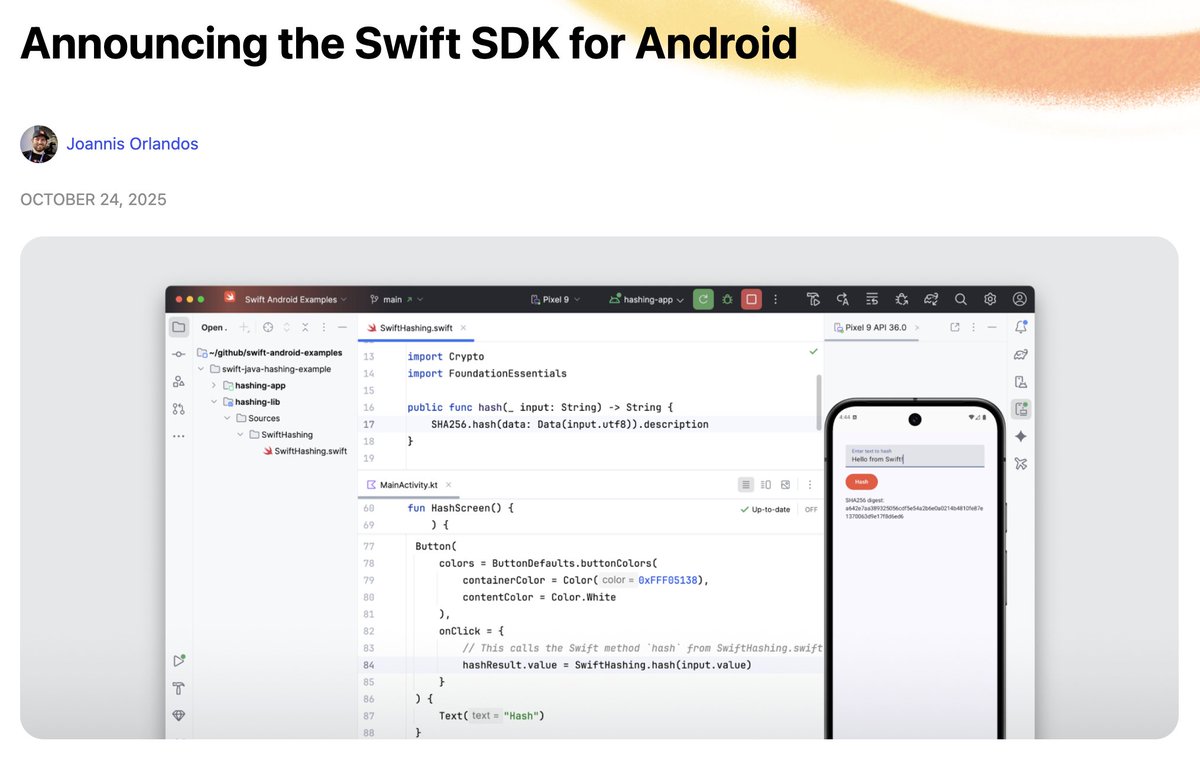Add new item with project panel plus
Viewport: 1200px width, 760px height.
245,327
